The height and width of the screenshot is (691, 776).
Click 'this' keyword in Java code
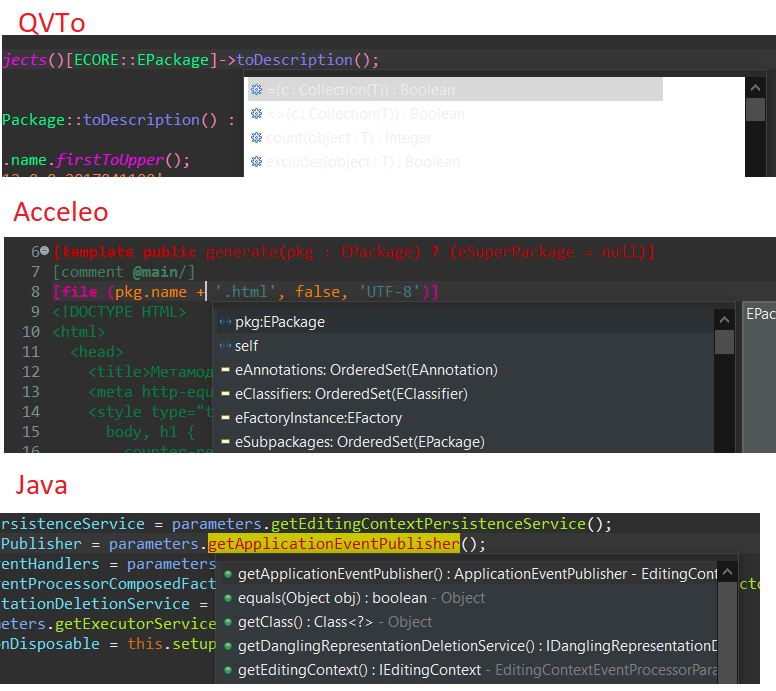coord(145,643)
